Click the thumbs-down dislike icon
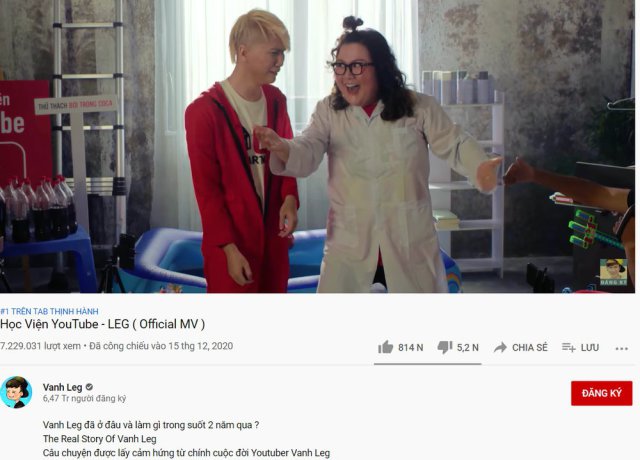The width and height of the screenshot is (640, 460). (444, 347)
